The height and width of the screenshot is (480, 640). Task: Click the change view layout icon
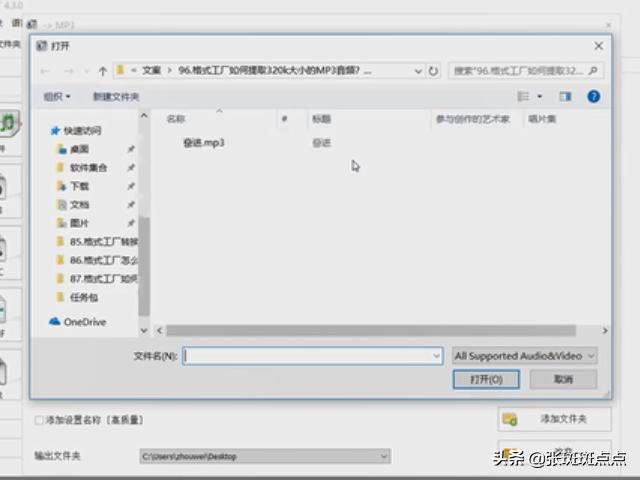pos(524,96)
